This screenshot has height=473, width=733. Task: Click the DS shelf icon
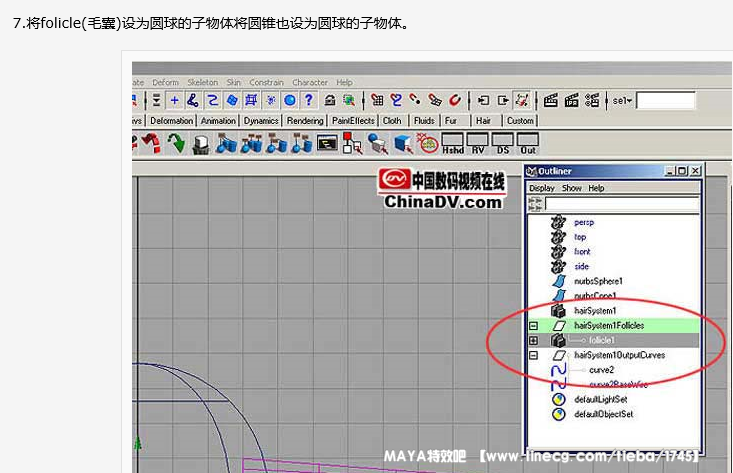point(503,144)
